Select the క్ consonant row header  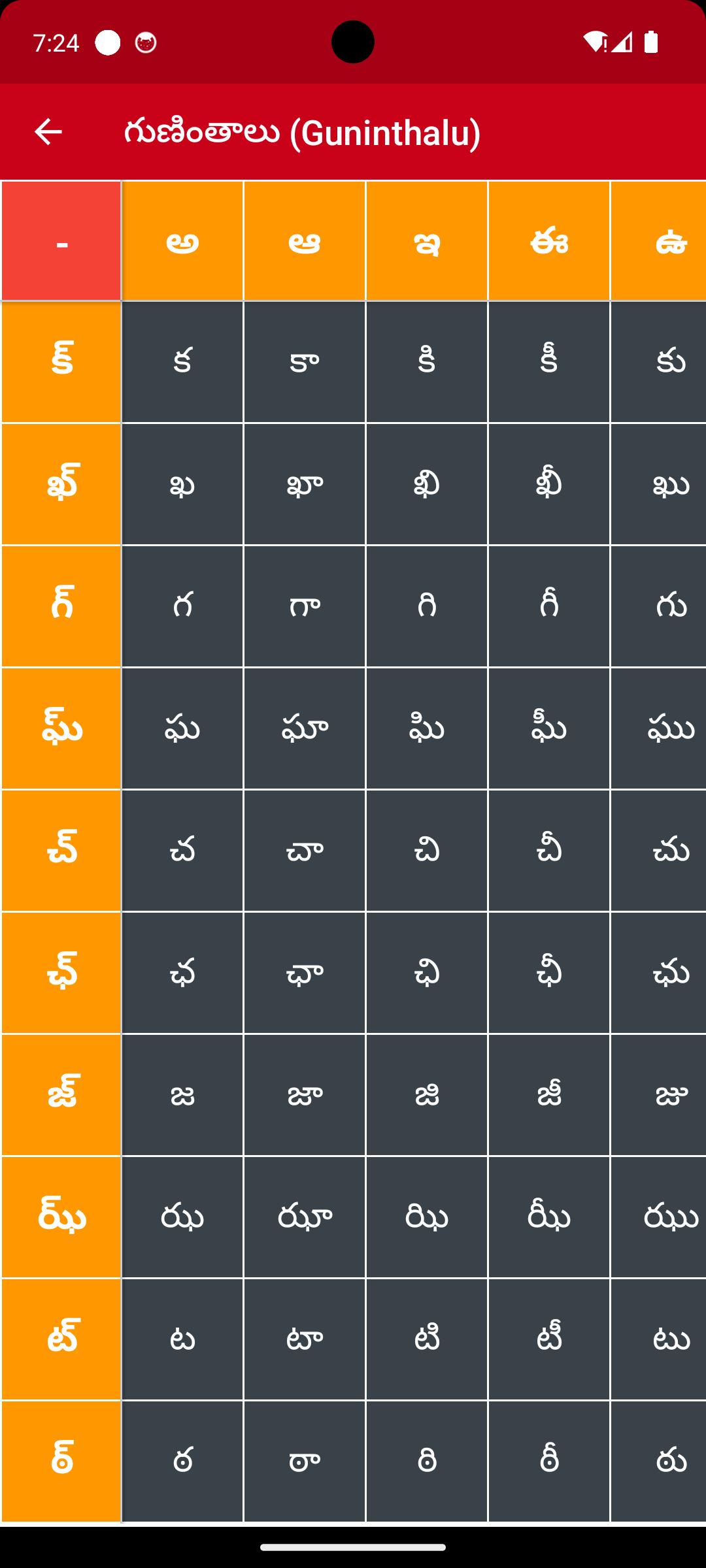pyautogui.click(x=61, y=362)
